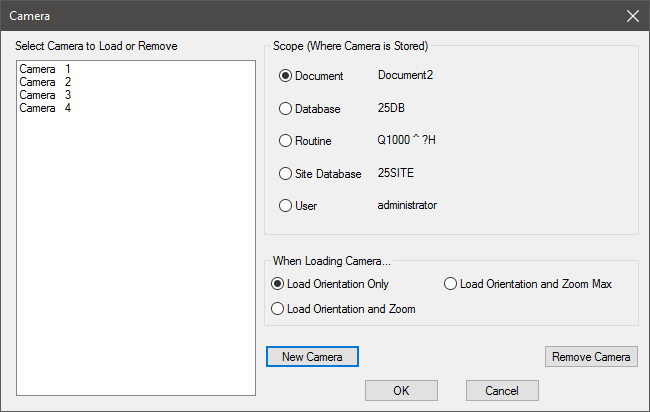
Task: Cancel the Camera dialog
Action: pyautogui.click(x=502, y=390)
